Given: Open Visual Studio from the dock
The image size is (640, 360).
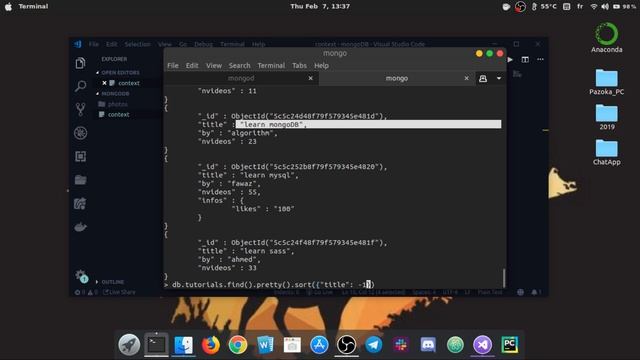Looking at the screenshot, I should (482, 345).
